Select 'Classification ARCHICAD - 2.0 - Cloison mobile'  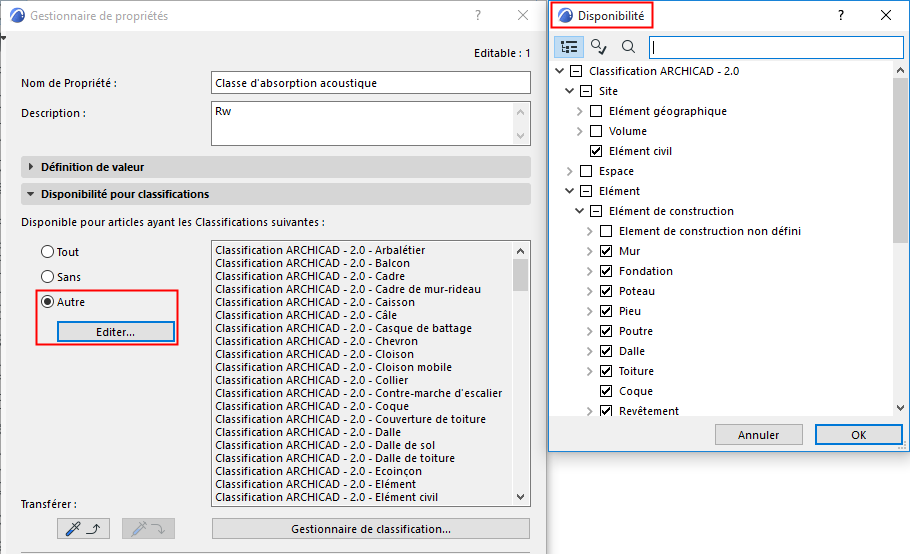(333, 367)
